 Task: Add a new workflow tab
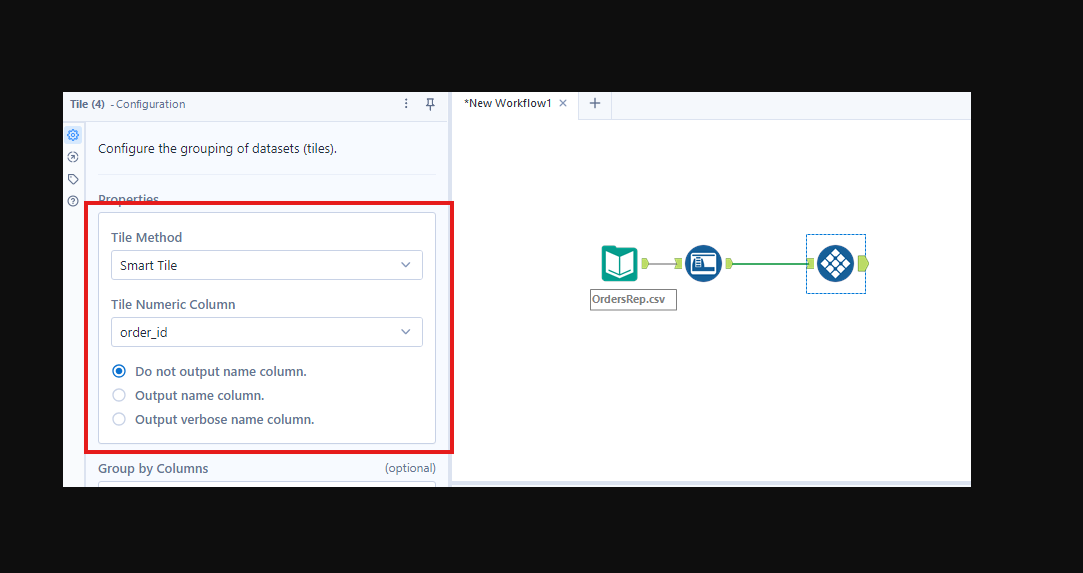click(594, 104)
